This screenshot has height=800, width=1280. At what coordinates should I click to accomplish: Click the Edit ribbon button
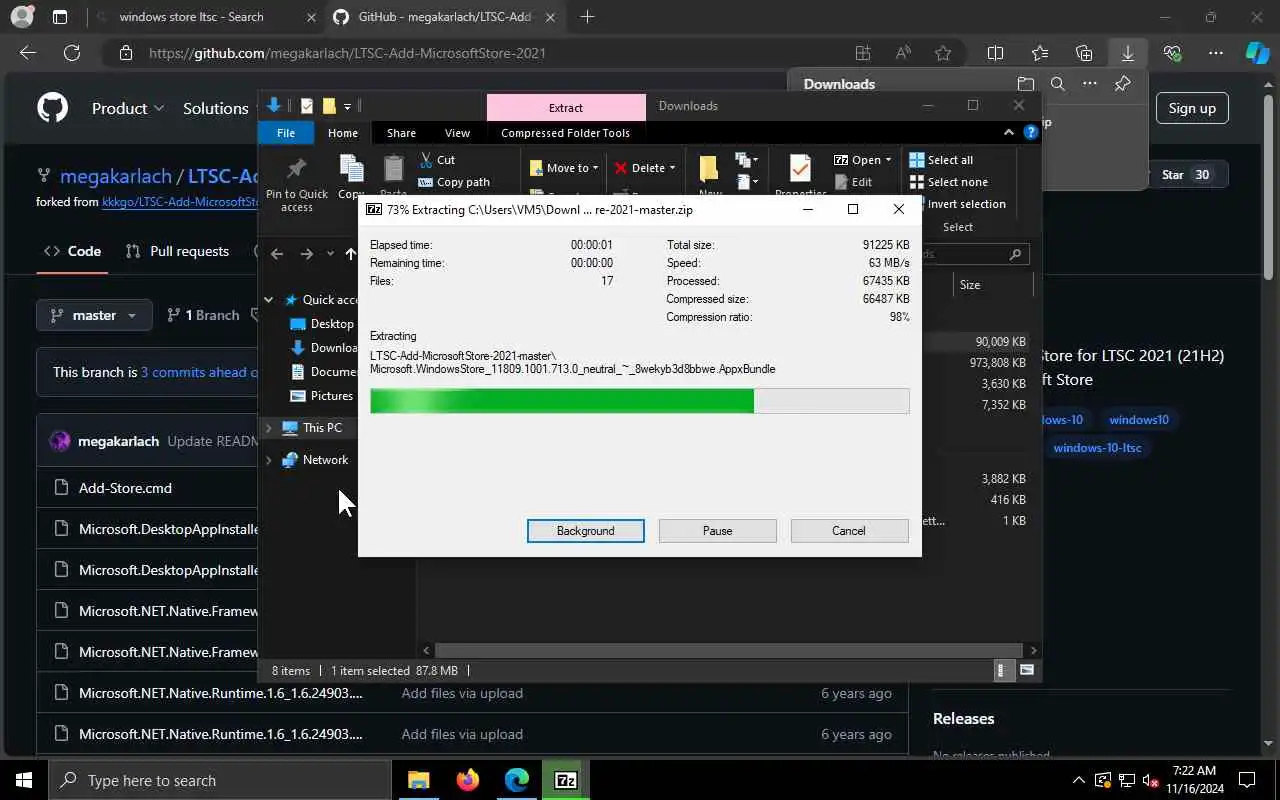(853, 182)
